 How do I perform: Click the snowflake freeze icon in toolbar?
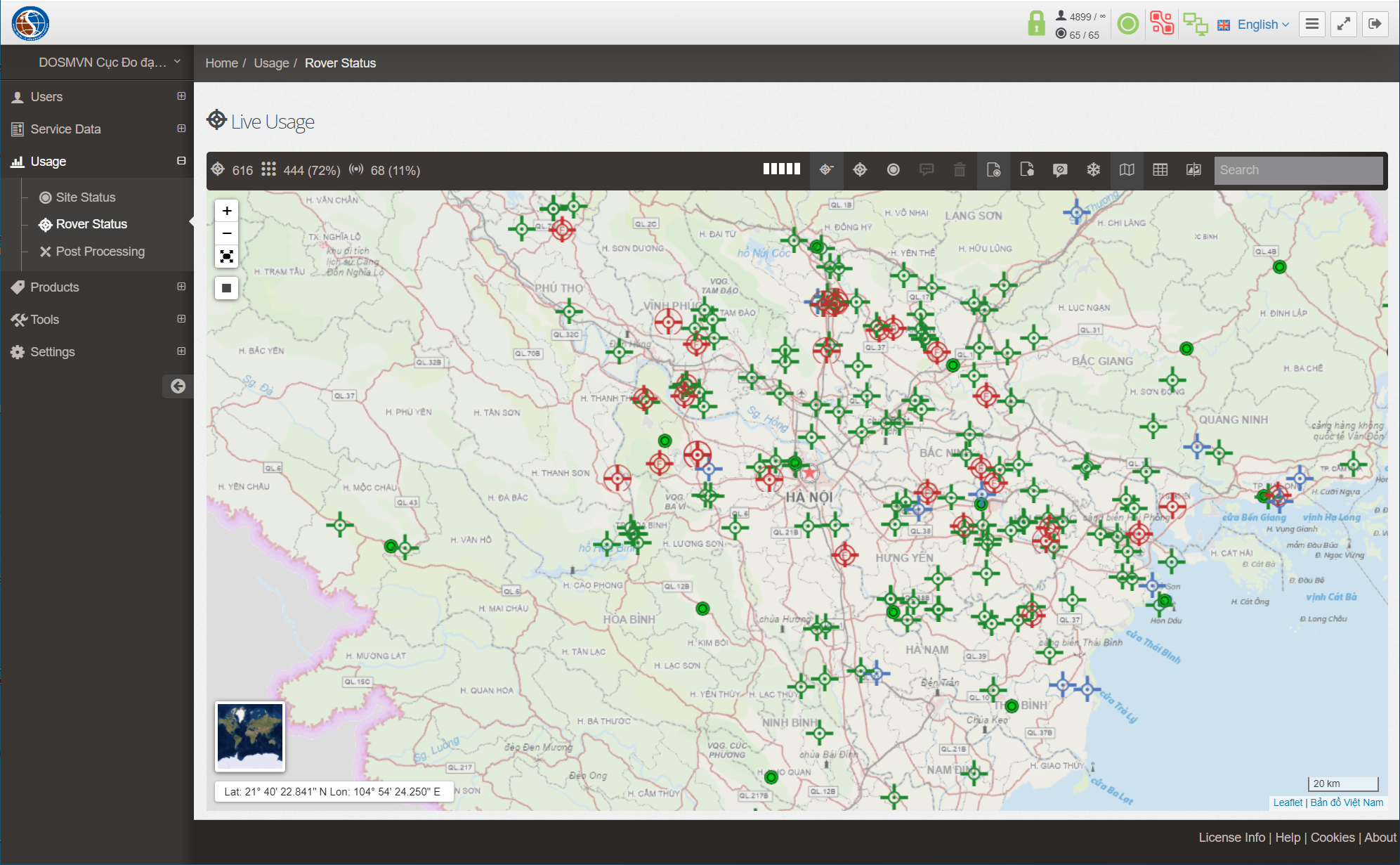pos(1093,169)
